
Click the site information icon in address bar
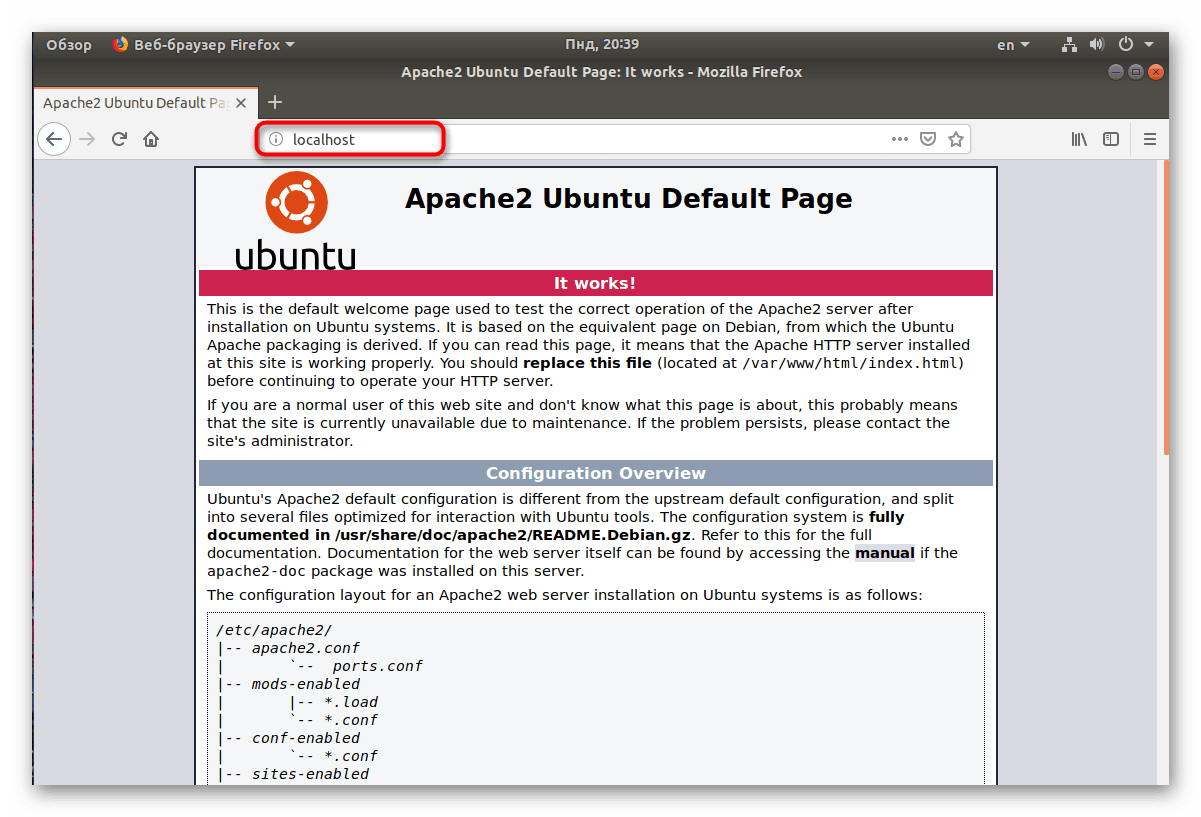click(275, 139)
